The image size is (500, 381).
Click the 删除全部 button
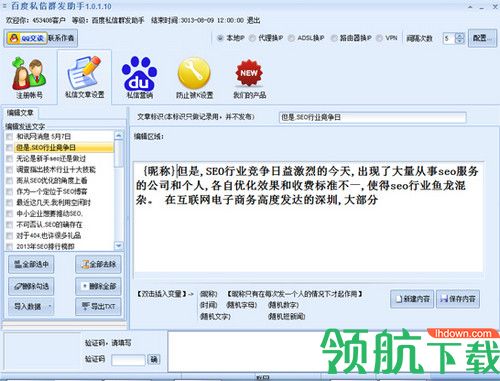point(98,286)
